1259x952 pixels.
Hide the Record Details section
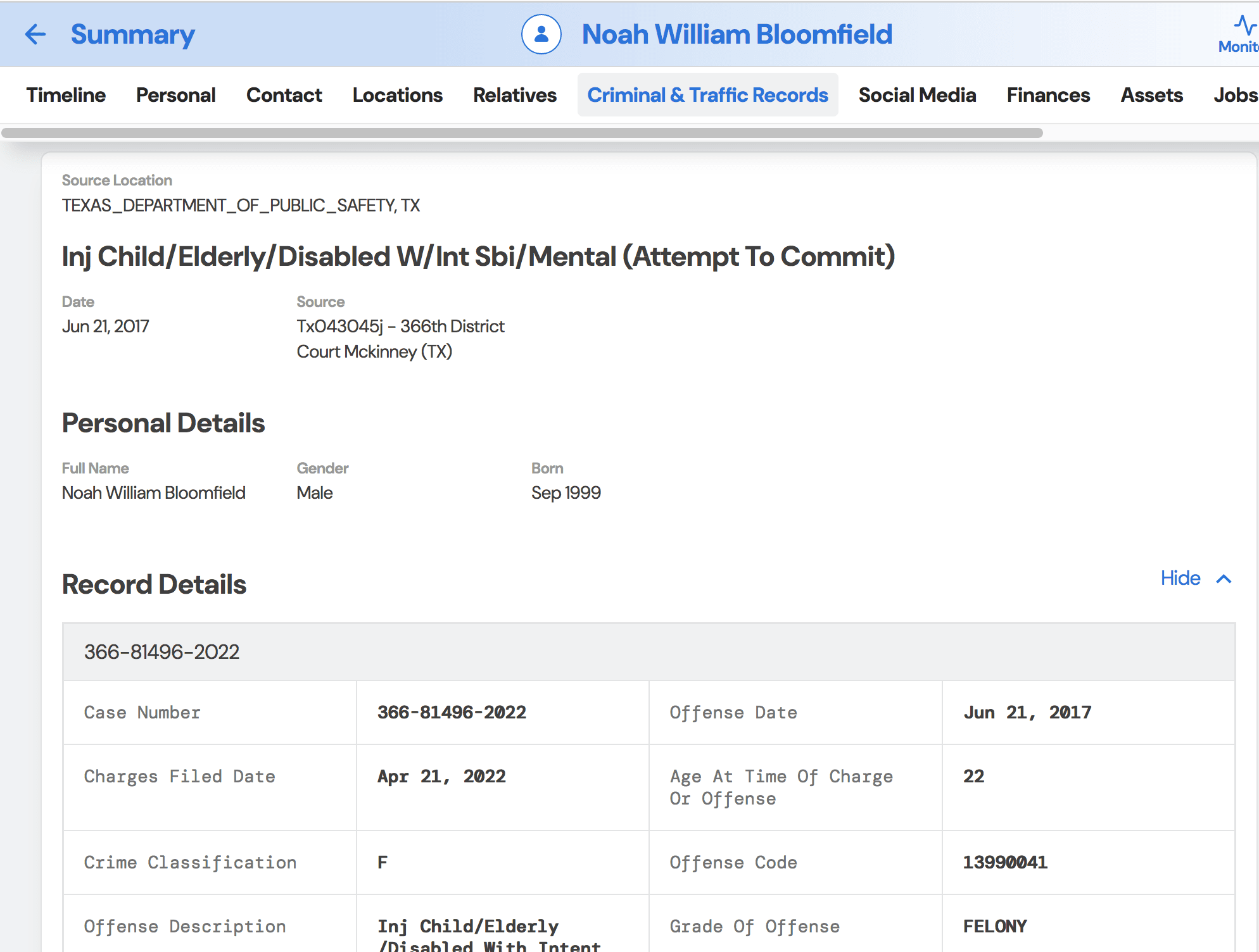pos(1180,579)
